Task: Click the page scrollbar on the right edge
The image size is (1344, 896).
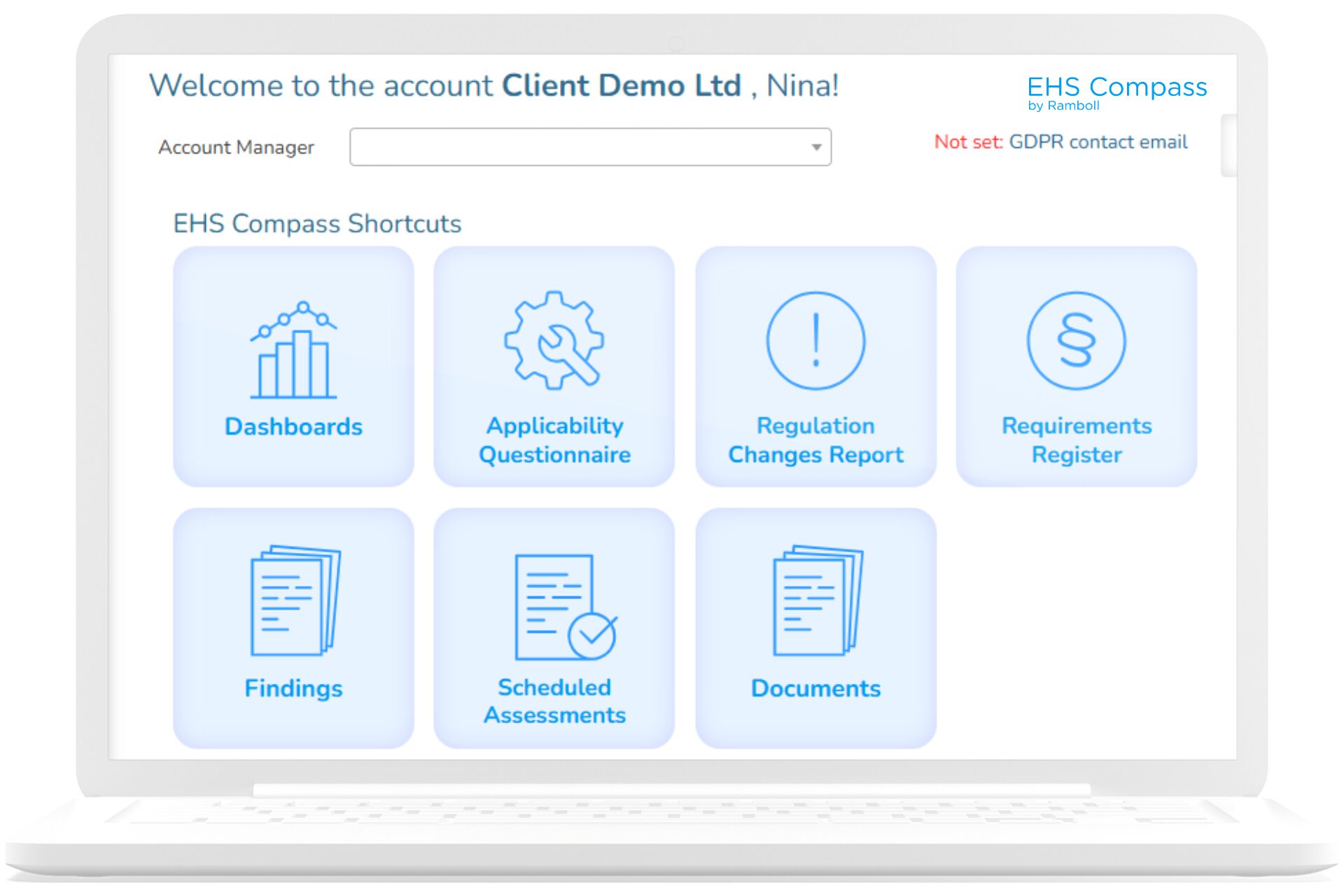Action: point(1228,146)
